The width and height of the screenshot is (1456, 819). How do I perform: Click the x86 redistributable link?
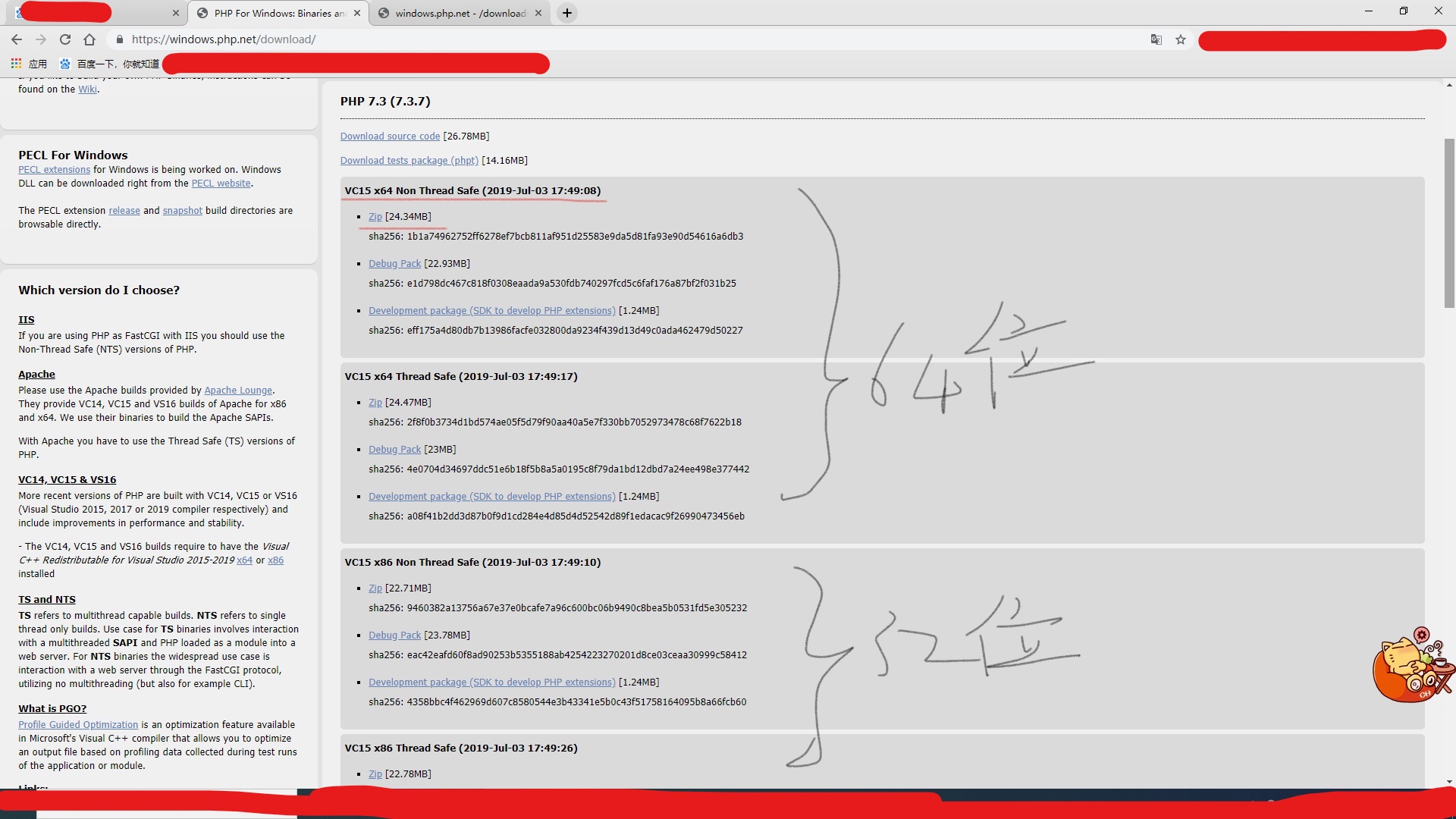tap(275, 560)
